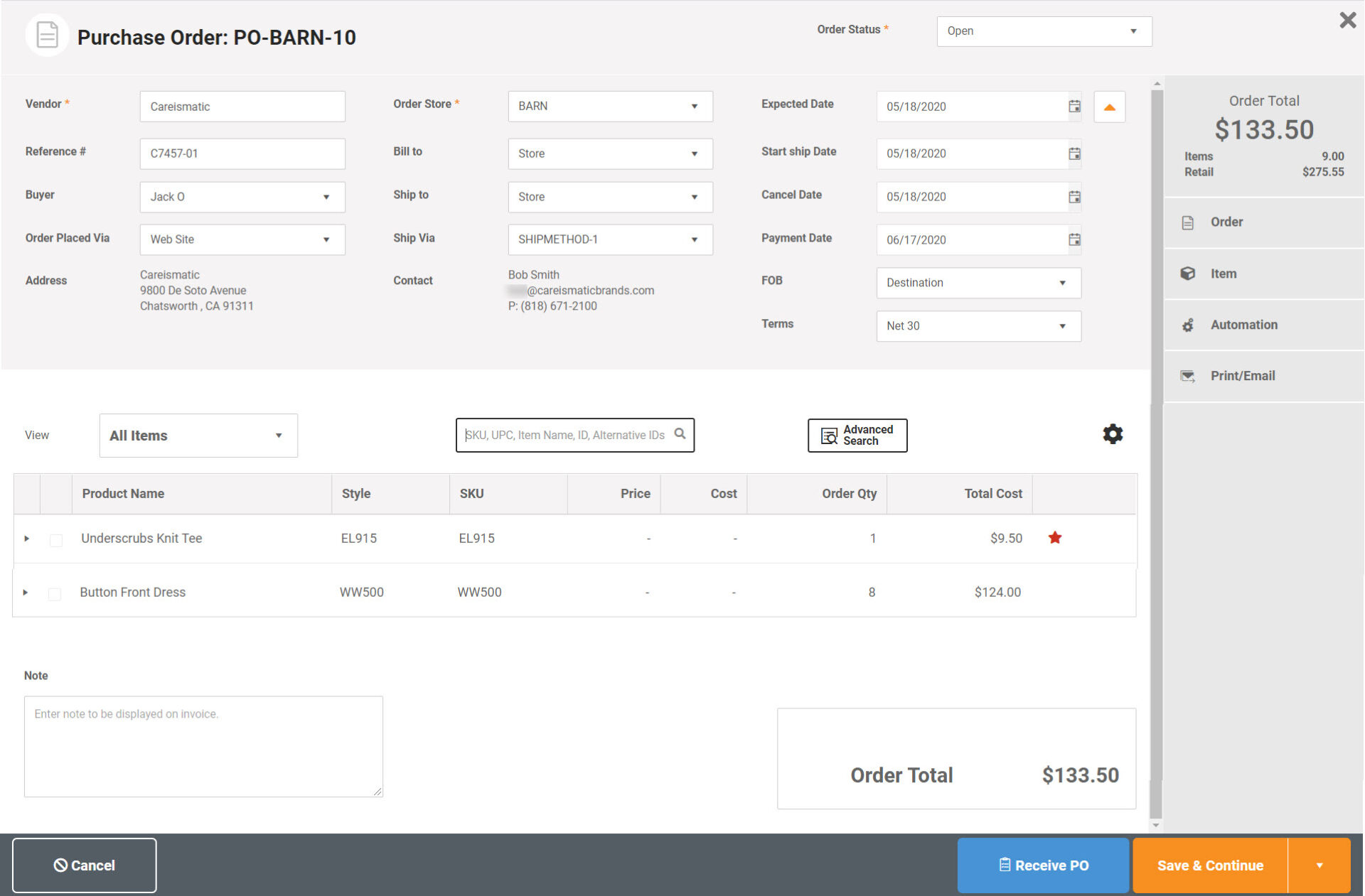Open Advanced Search
1365x896 pixels.
coord(857,435)
